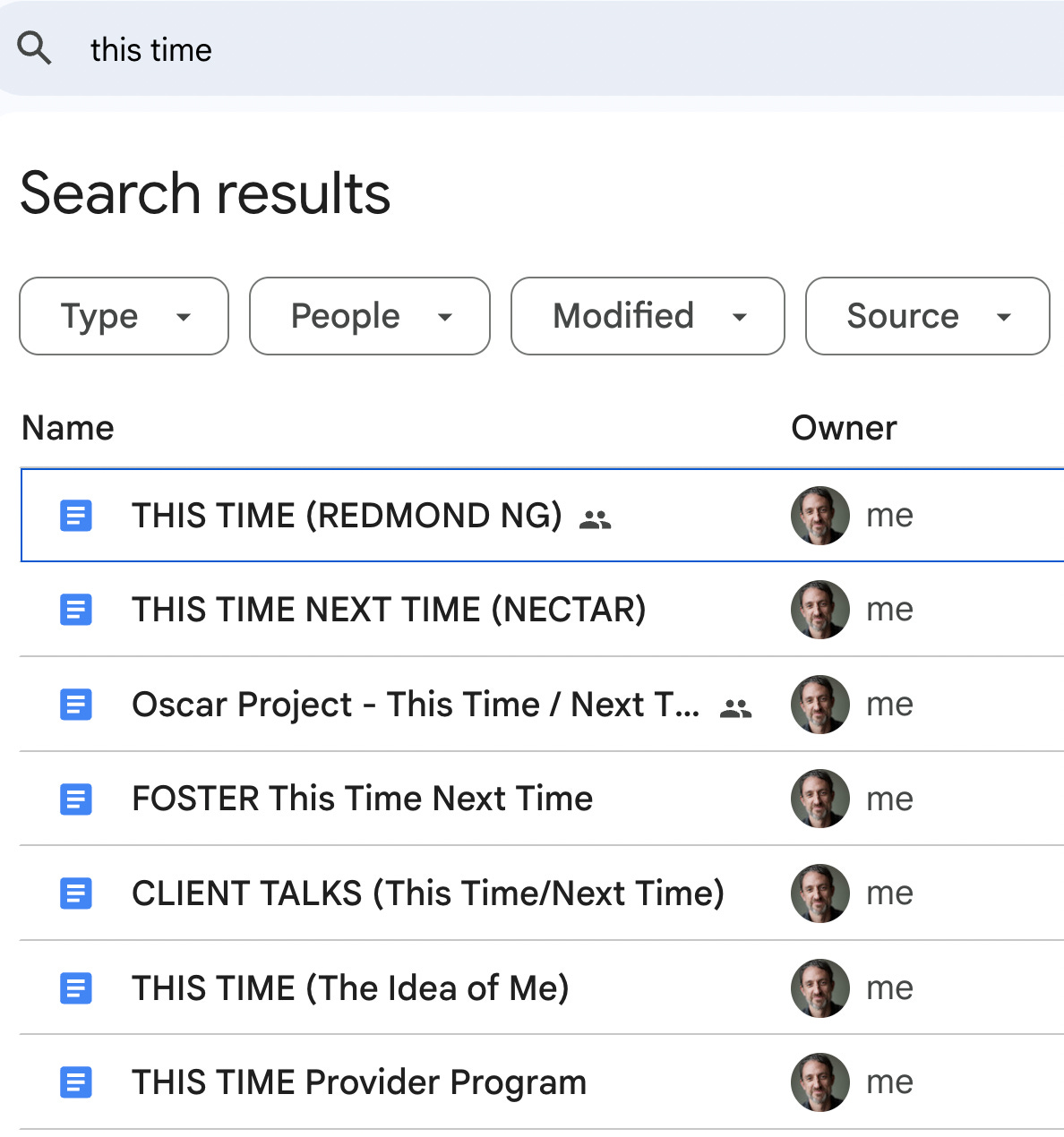
Task: Click the doc icon for THIS TIME Provider Program
Action: [76, 1082]
